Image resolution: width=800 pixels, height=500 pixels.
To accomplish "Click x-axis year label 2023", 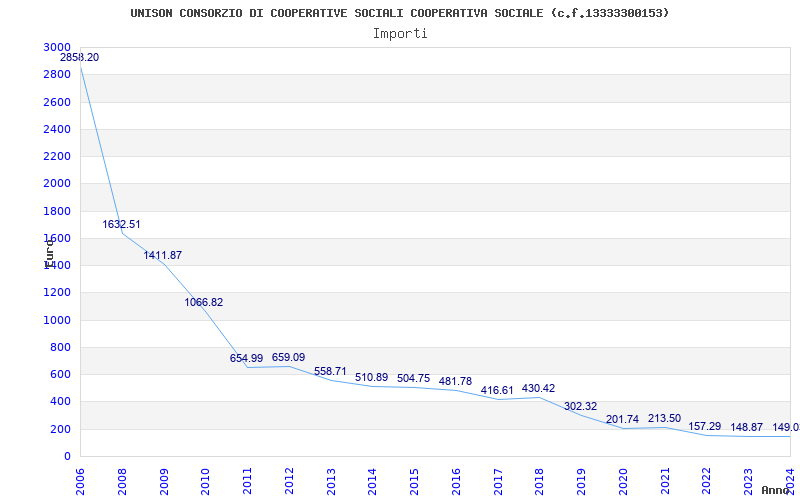I will [748, 482].
